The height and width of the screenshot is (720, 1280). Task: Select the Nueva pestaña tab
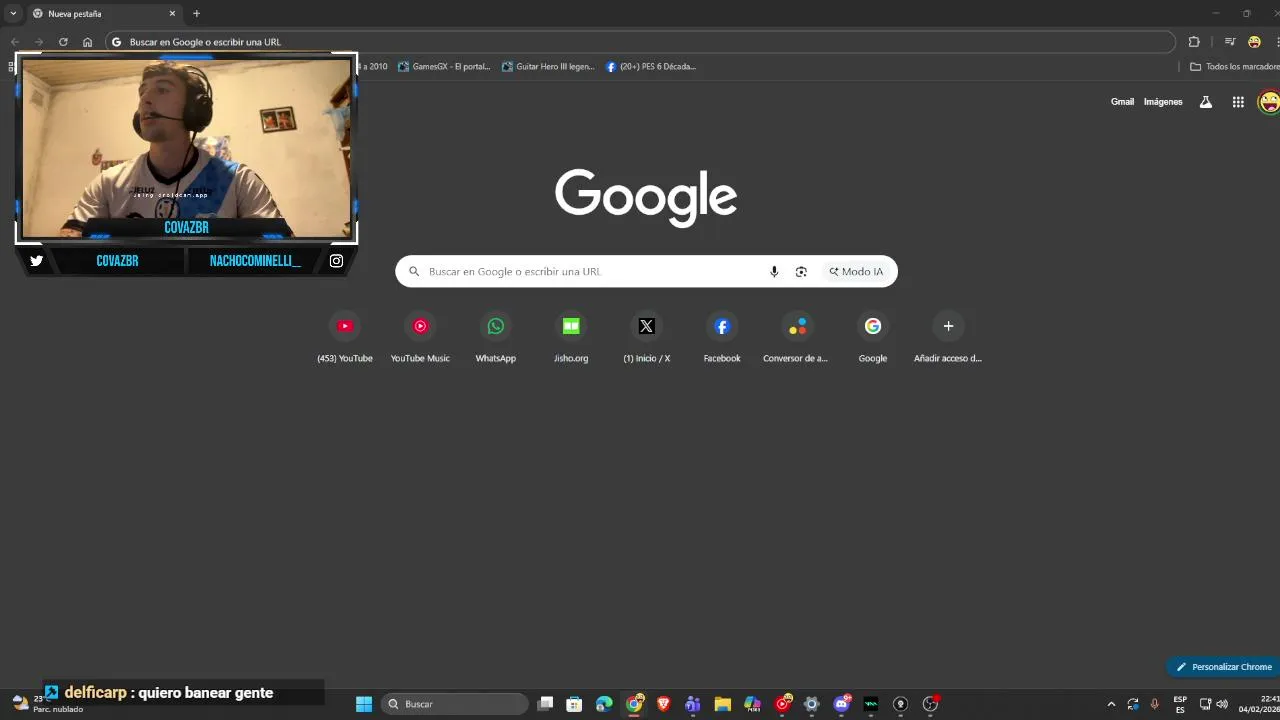pyautogui.click(x=103, y=14)
